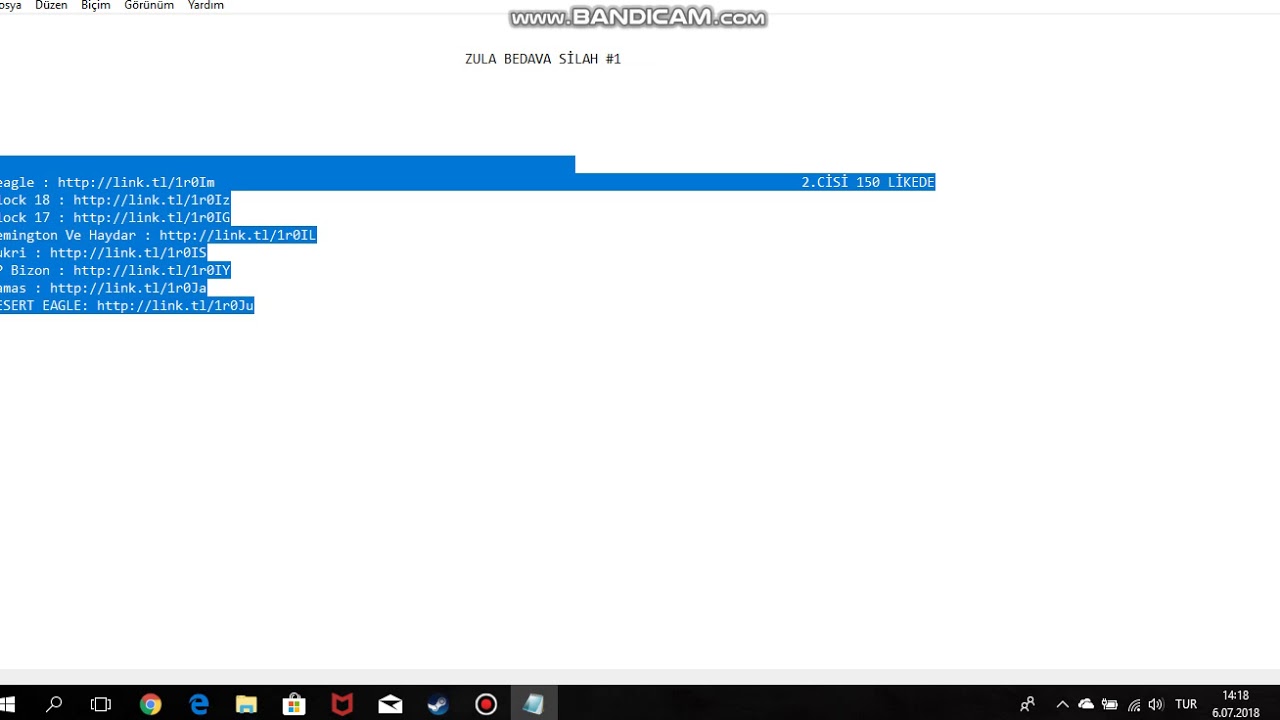Launch Microsoft Edge from taskbar
The image size is (1280, 720).
(x=198, y=704)
